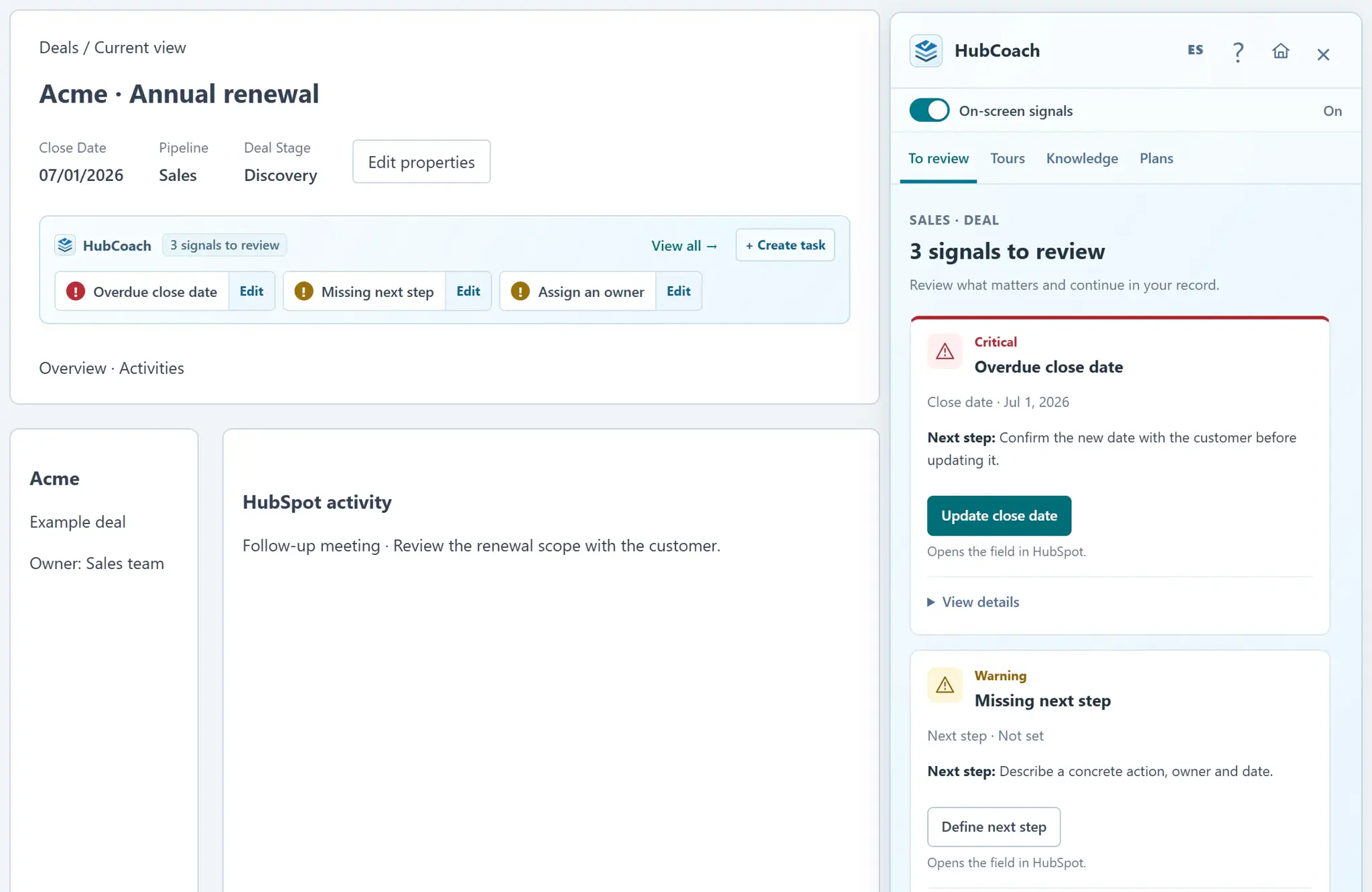Click the Follow-up meeting activity entry
Screen dimensions: 1372x892
point(481,546)
